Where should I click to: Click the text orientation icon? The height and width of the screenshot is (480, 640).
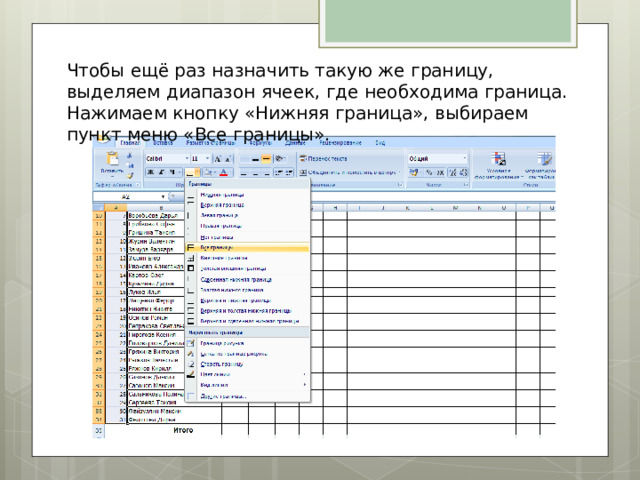(280, 159)
